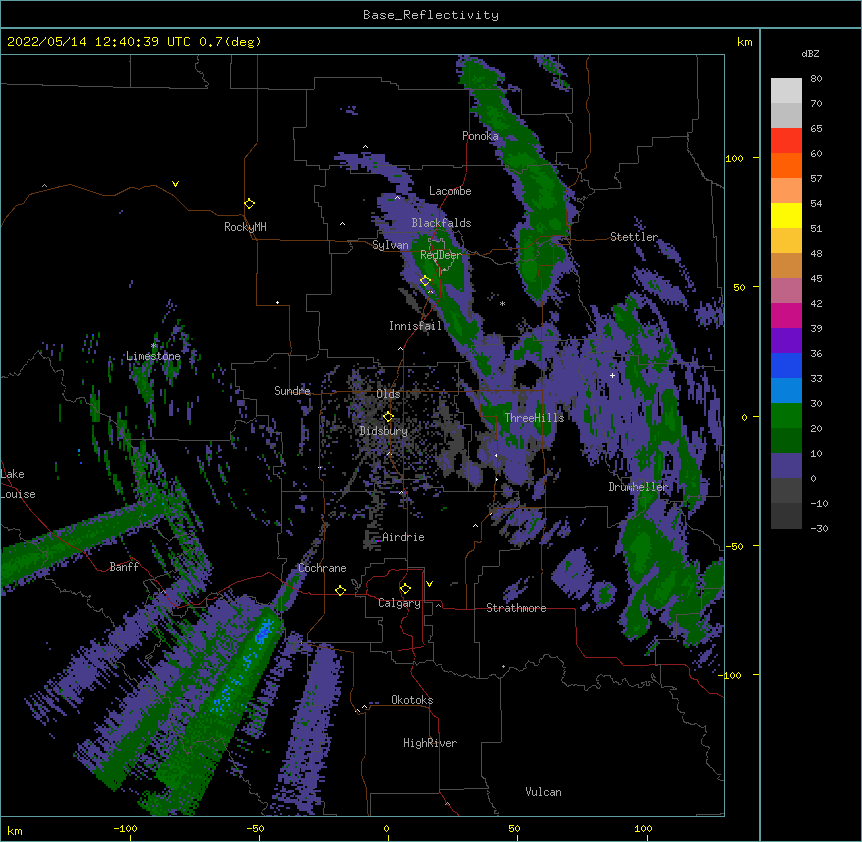Click the Ponoka city label
The width and height of the screenshot is (862, 842).
pyautogui.click(x=480, y=136)
